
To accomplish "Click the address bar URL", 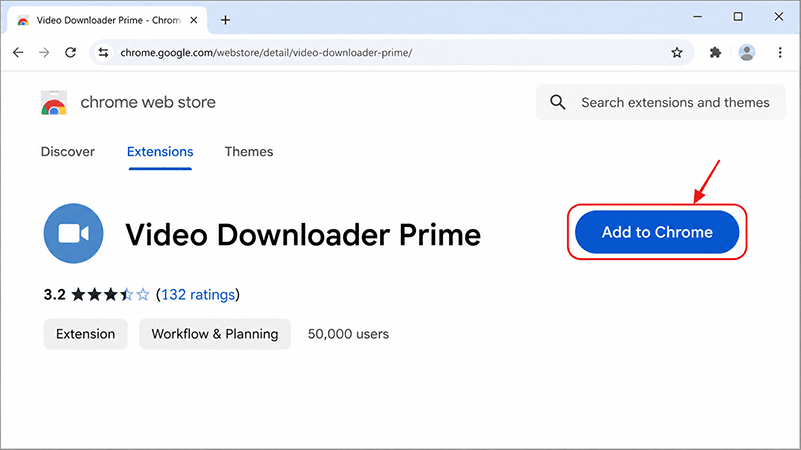I will (266, 53).
